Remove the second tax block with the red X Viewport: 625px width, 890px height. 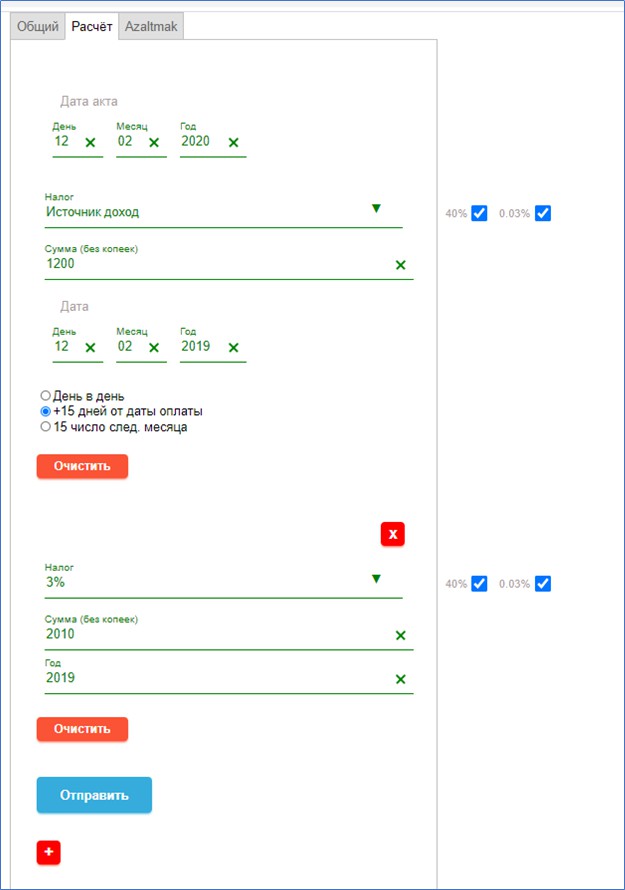(393, 534)
